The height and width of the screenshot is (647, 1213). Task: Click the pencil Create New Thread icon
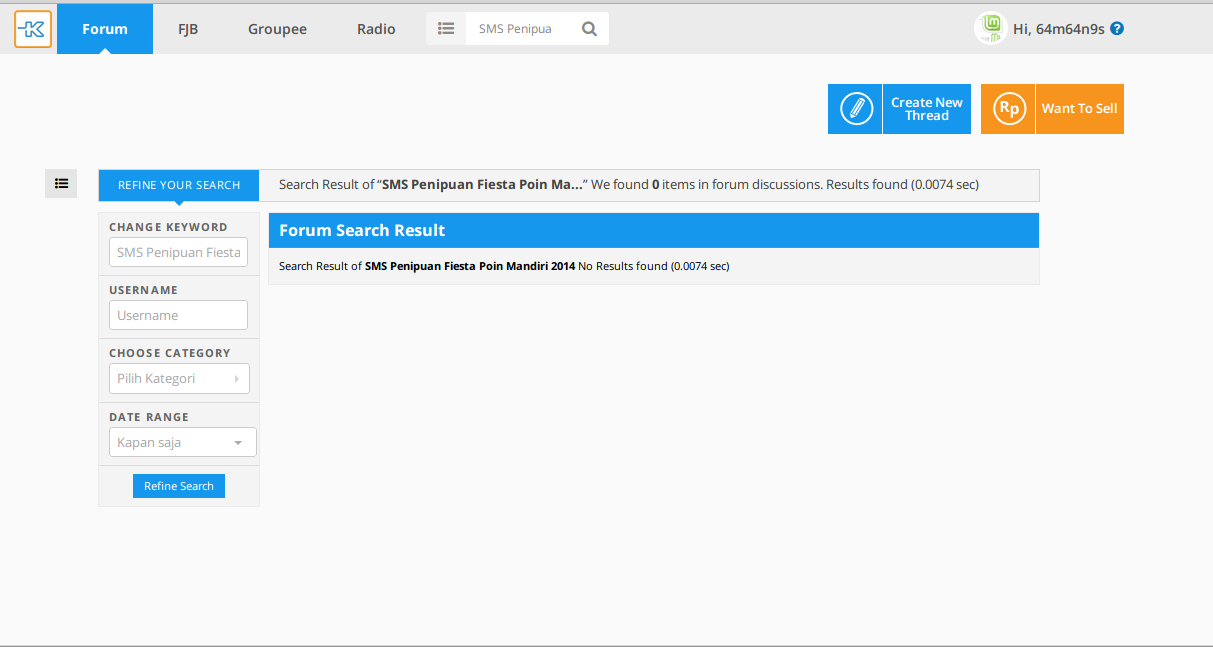point(855,109)
